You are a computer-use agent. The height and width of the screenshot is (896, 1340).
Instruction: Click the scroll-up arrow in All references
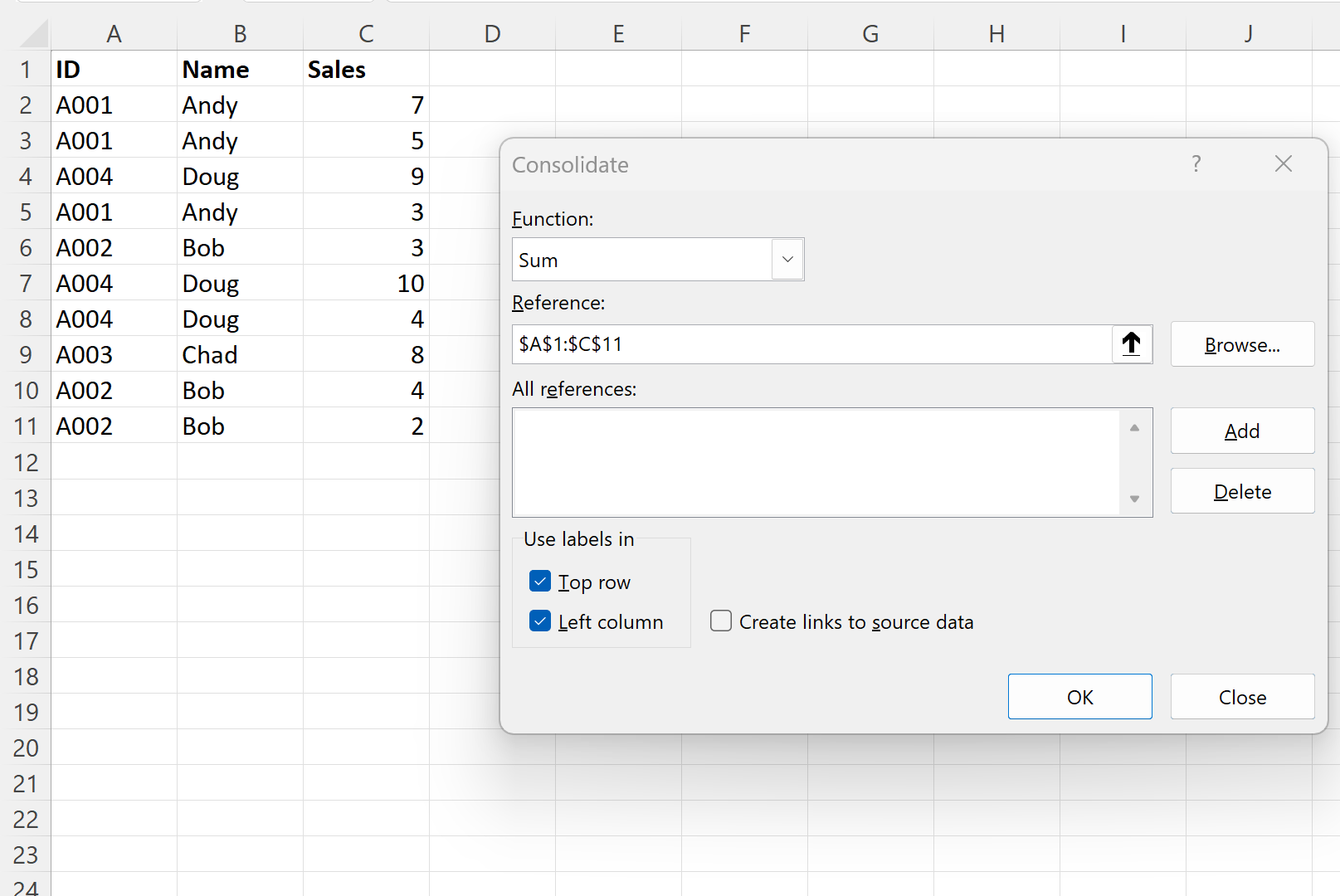tap(1134, 426)
